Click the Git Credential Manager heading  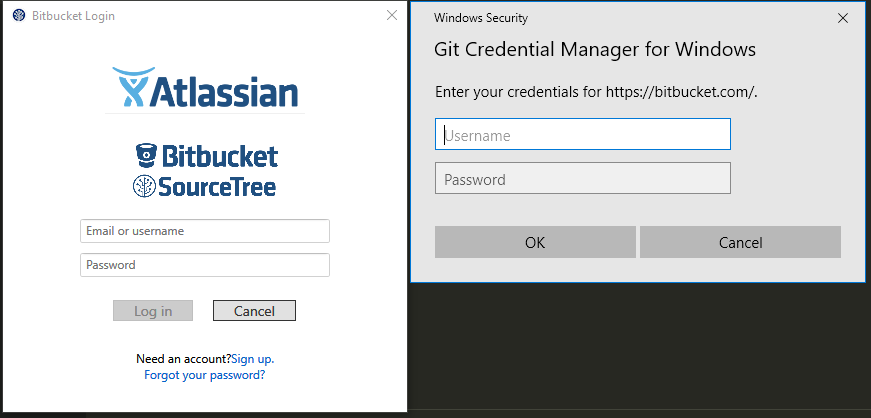(x=594, y=49)
